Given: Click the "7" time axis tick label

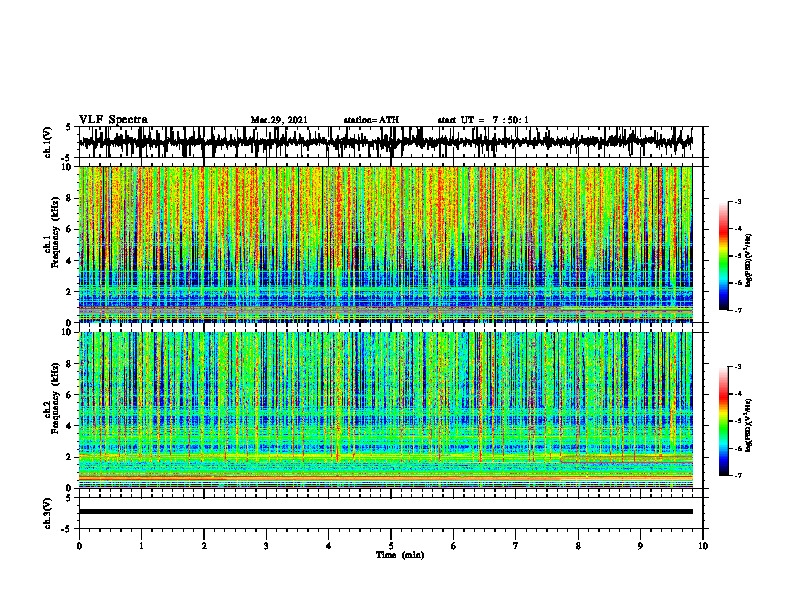Looking at the screenshot, I should [516, 546].
